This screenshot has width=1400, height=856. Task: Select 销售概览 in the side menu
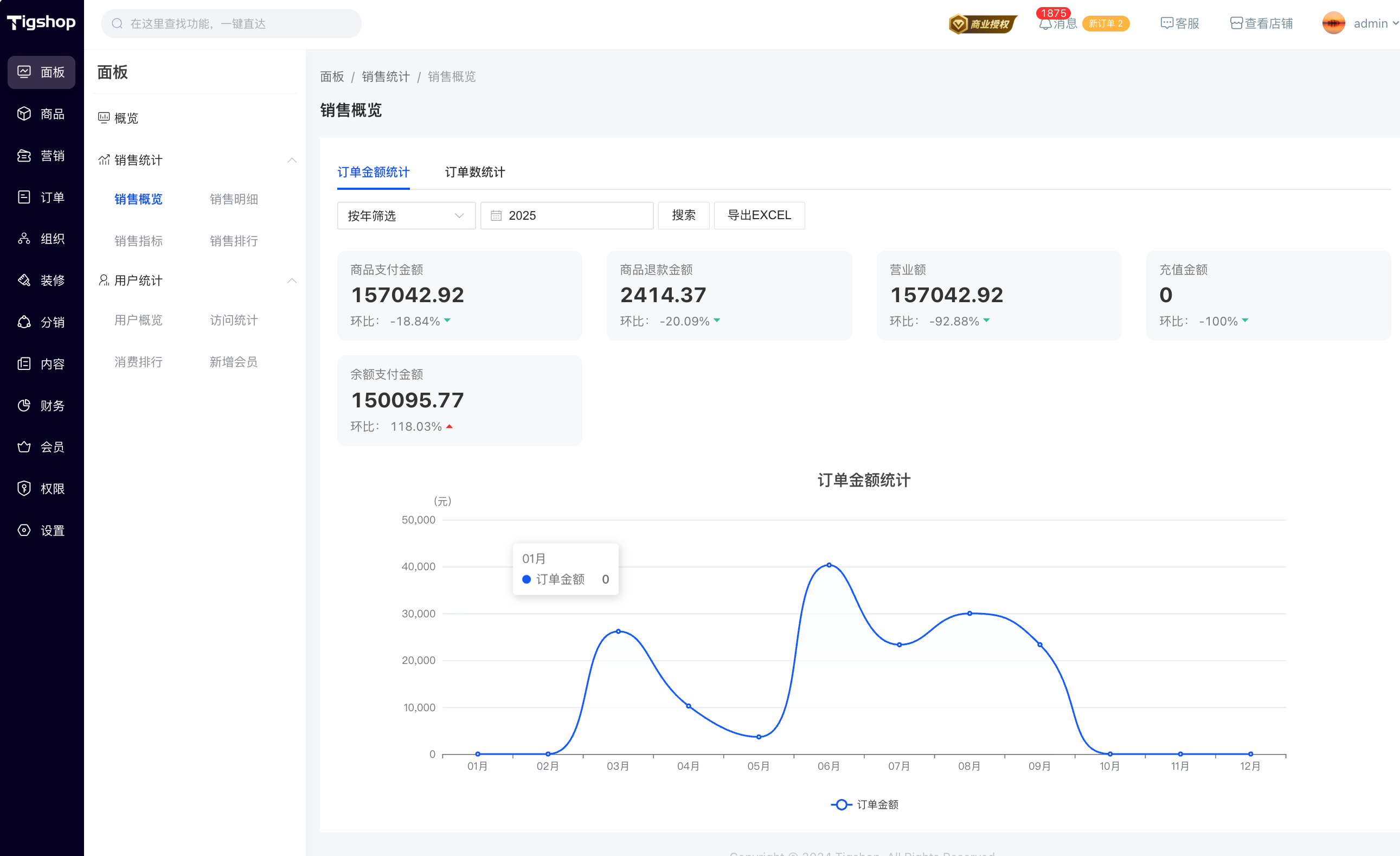pos(139,199)
